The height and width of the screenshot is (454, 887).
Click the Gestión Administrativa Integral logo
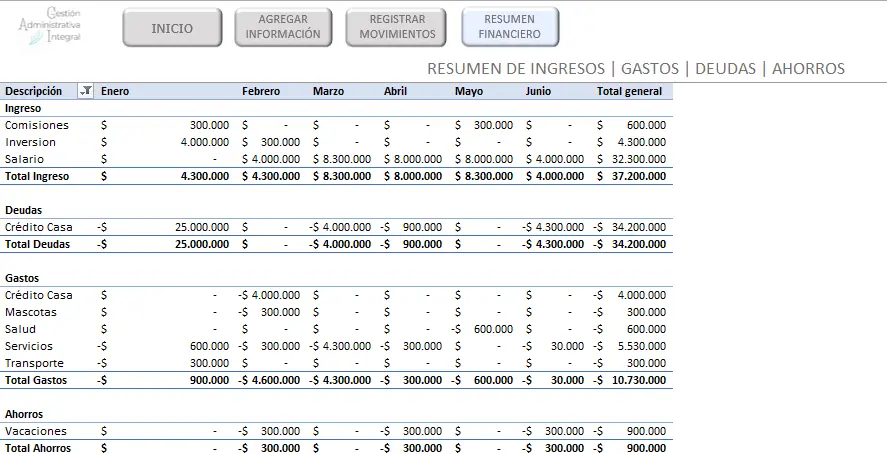(52, 25)
